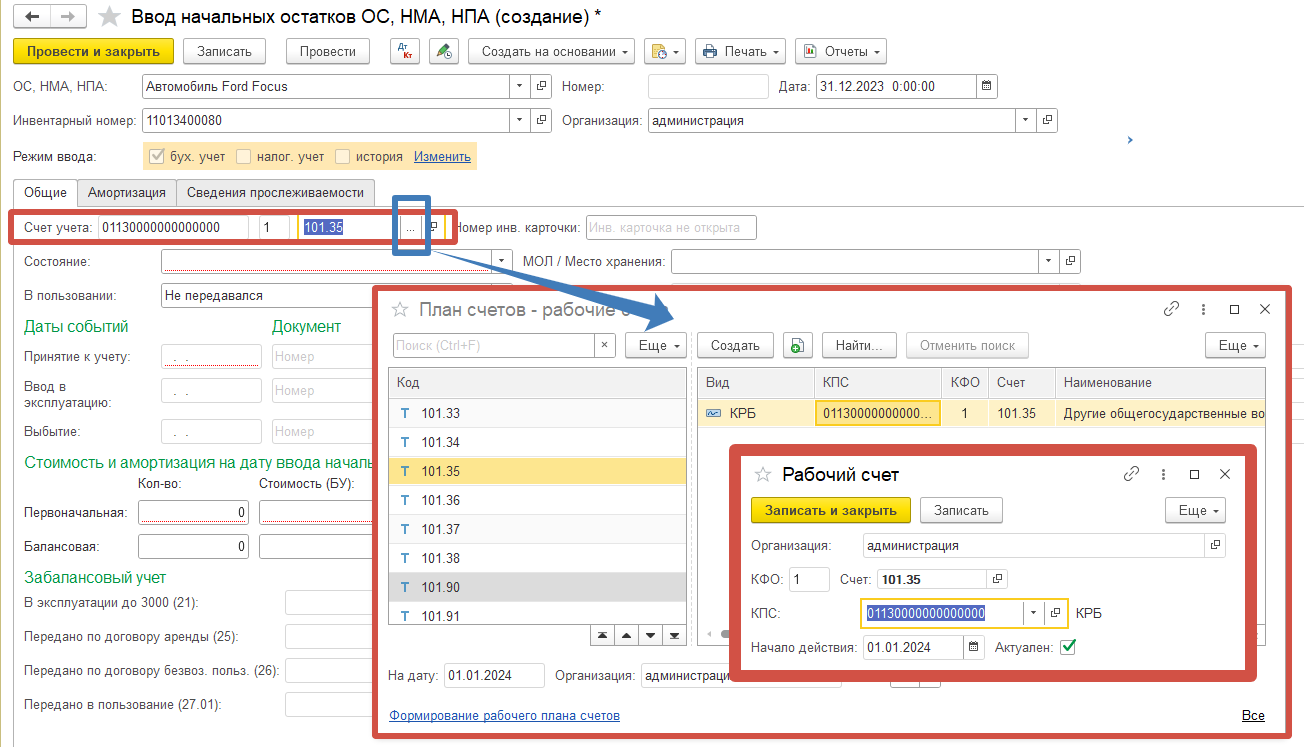Expand the МОЛ / Место хранения dropdown
1304x747 pixels.
pos(1048,262)
